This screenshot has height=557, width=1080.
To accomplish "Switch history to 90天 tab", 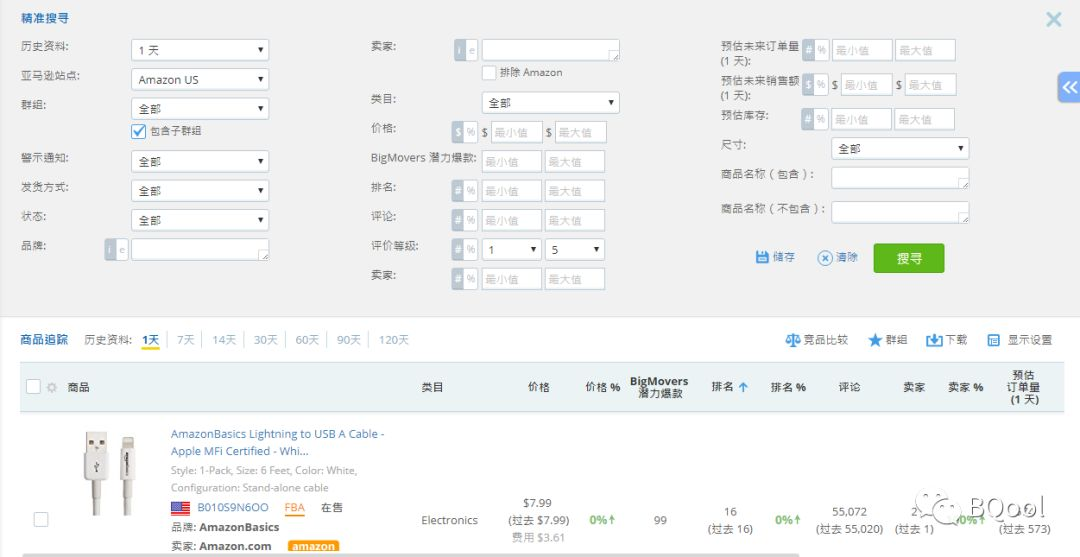I will [349, 340].
